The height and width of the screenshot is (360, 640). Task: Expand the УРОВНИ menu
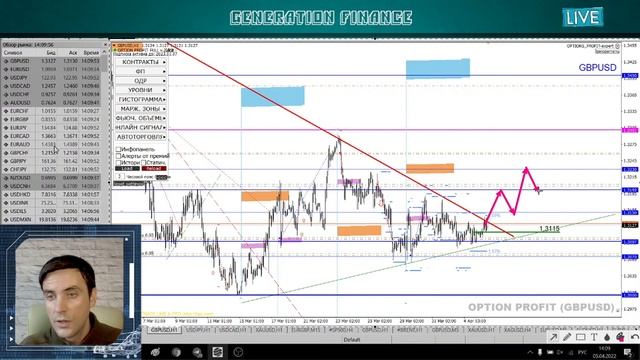pyautogui.click(x=141, y=90)
